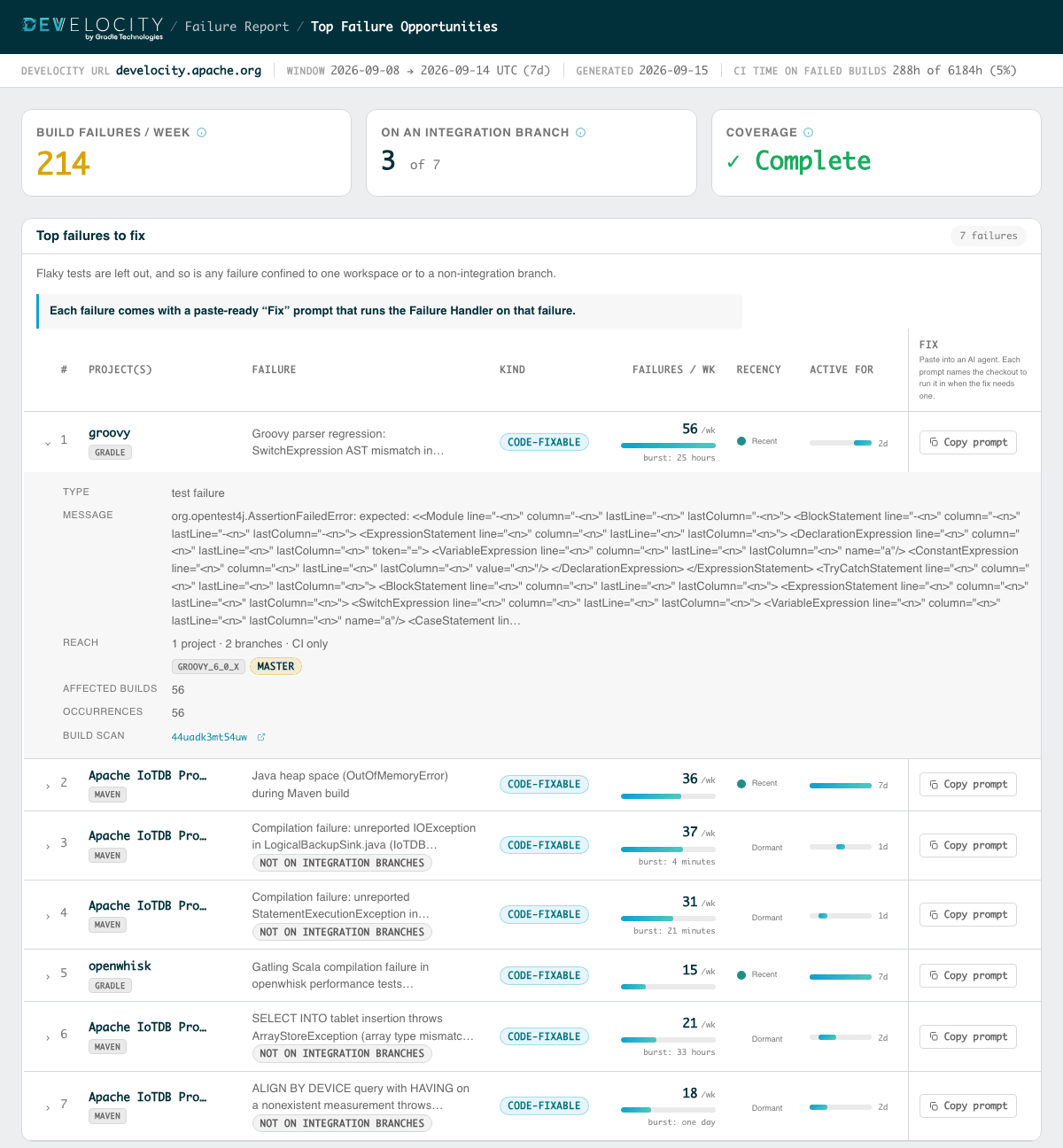The width and height of the screenshot is (1063, 1148).
Task: Copy prompt for Java heap space failure
Action: pyautogui.click(x=968, y=784)
